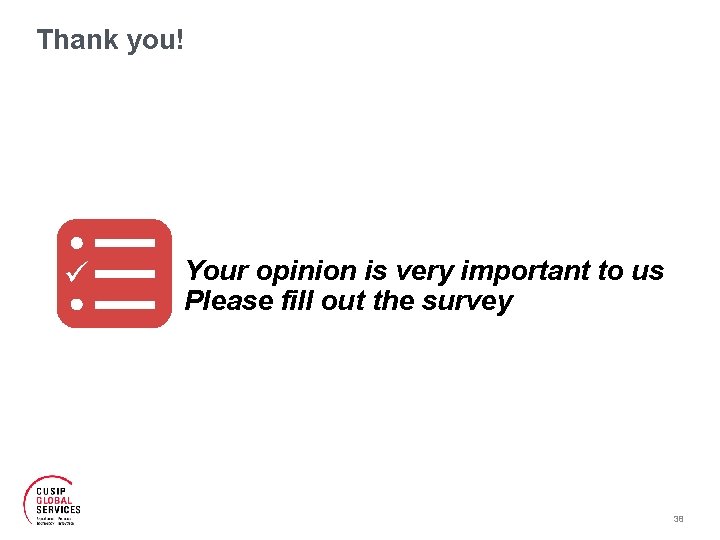Click the word "opinion" in the message
The image size is (720, 540).
306,271
